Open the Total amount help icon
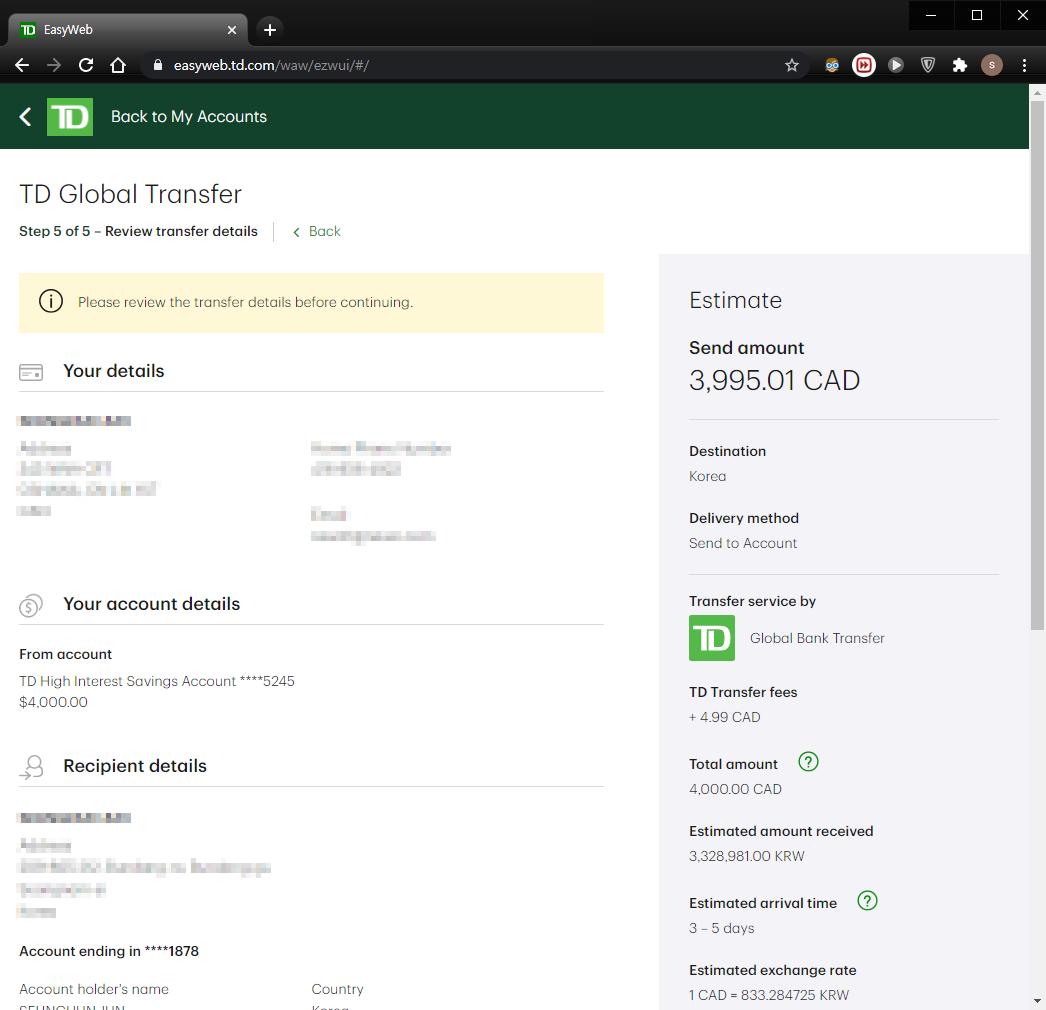The image size is (1046, 1010). pos(809,762)
